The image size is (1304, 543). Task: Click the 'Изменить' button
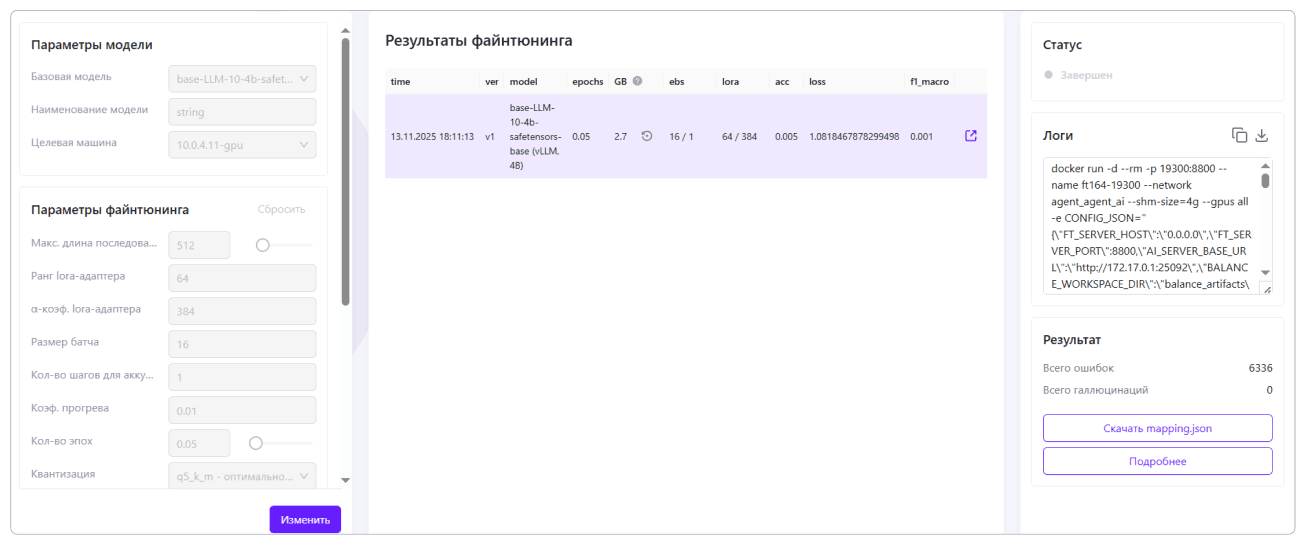pyautogui.click(x=305, y=520)
